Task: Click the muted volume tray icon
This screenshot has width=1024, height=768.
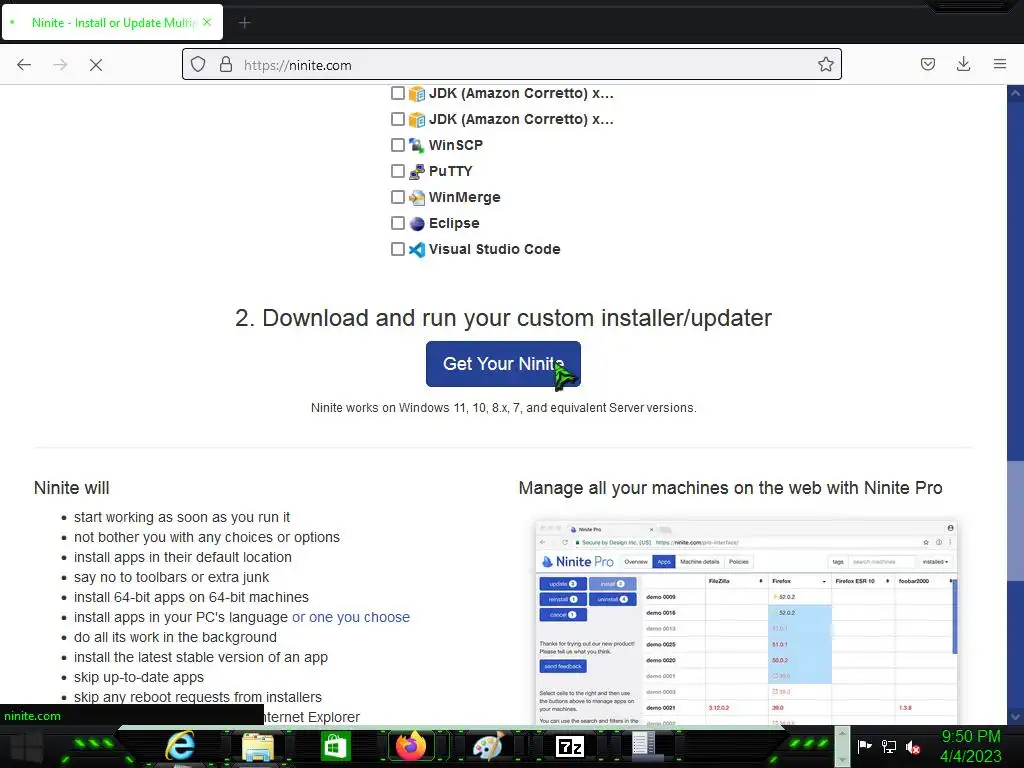Action: (913, 746)
